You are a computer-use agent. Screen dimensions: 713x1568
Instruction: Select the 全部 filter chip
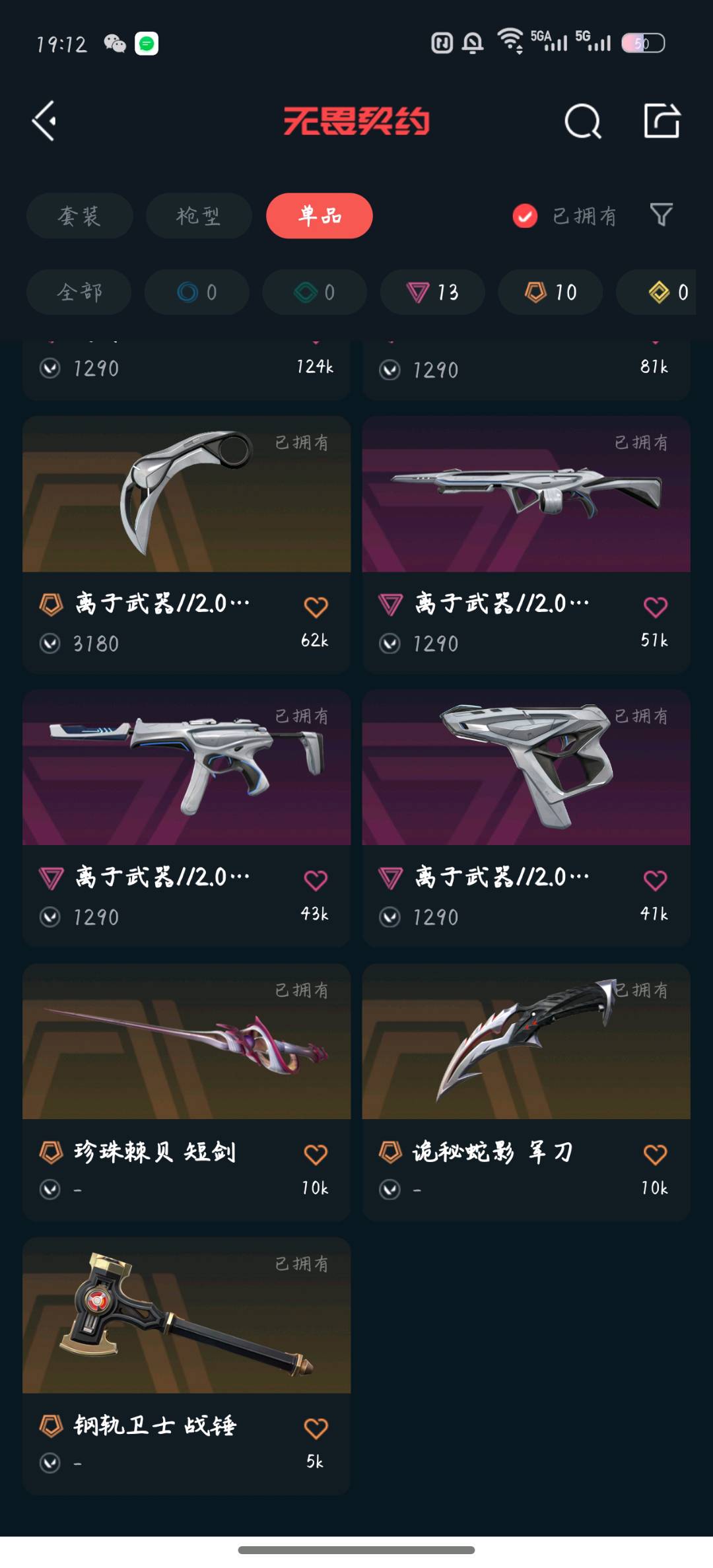79,292
